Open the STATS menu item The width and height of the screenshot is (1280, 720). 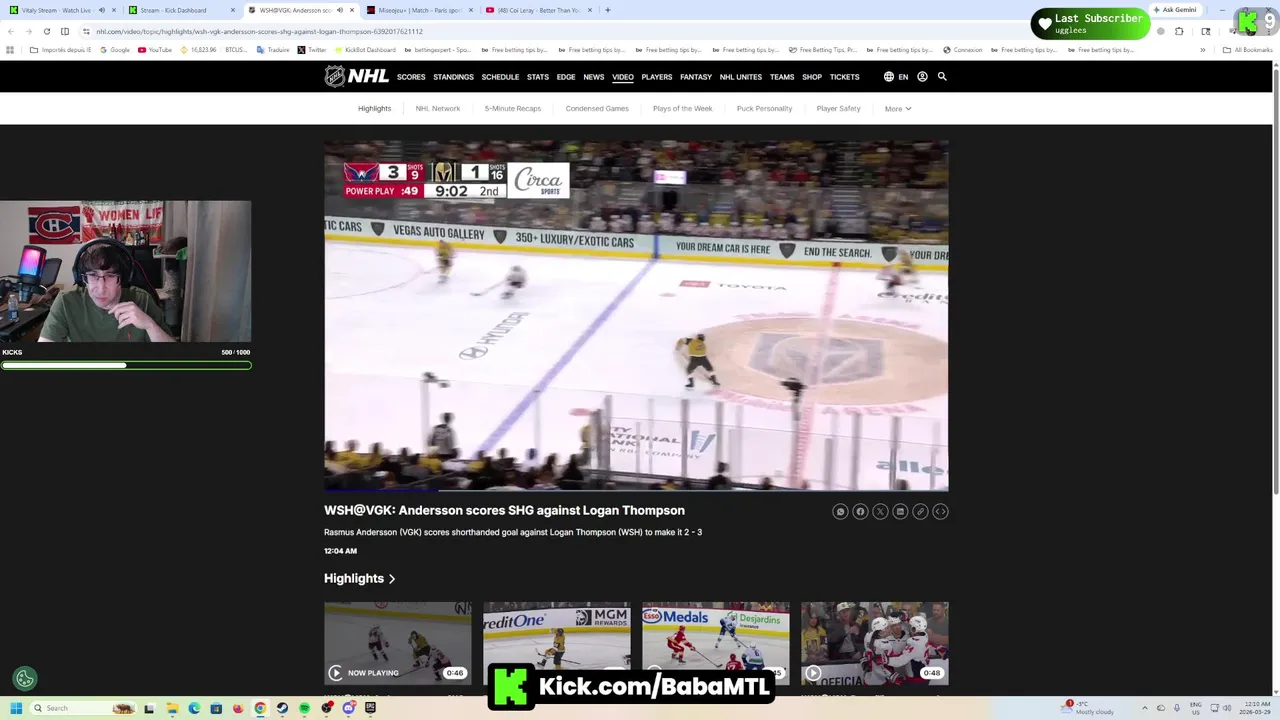pyautogui.click(x=538, y=77)
